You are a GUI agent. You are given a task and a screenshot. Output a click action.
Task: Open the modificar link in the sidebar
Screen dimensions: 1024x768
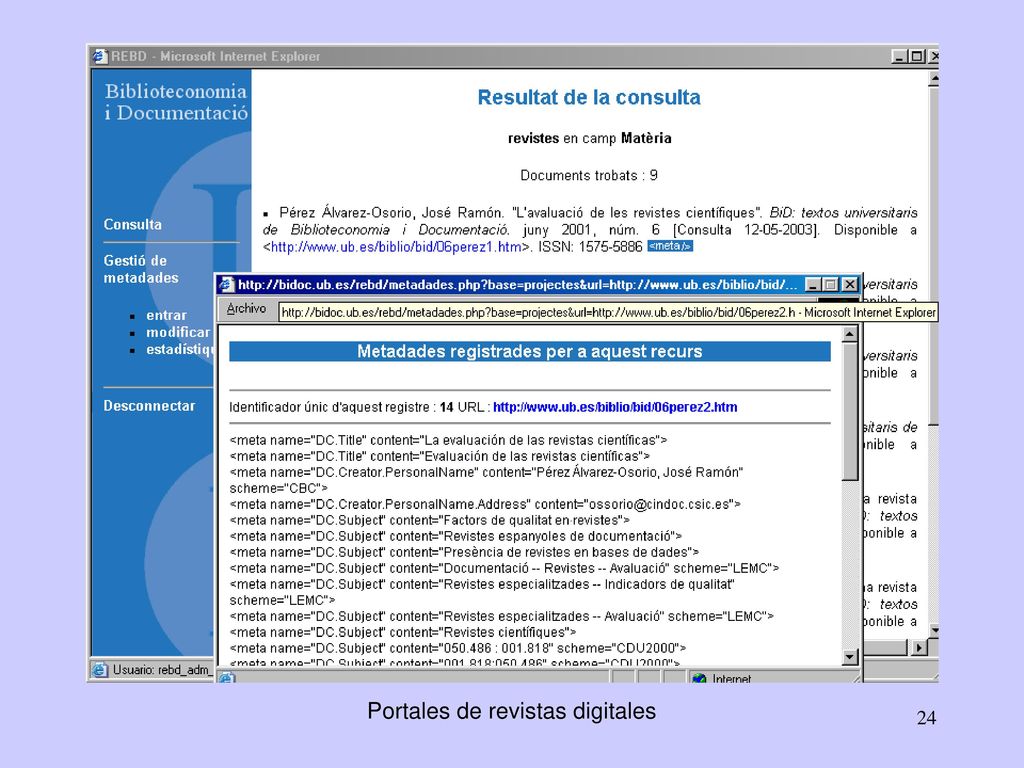tap(178, 332)
